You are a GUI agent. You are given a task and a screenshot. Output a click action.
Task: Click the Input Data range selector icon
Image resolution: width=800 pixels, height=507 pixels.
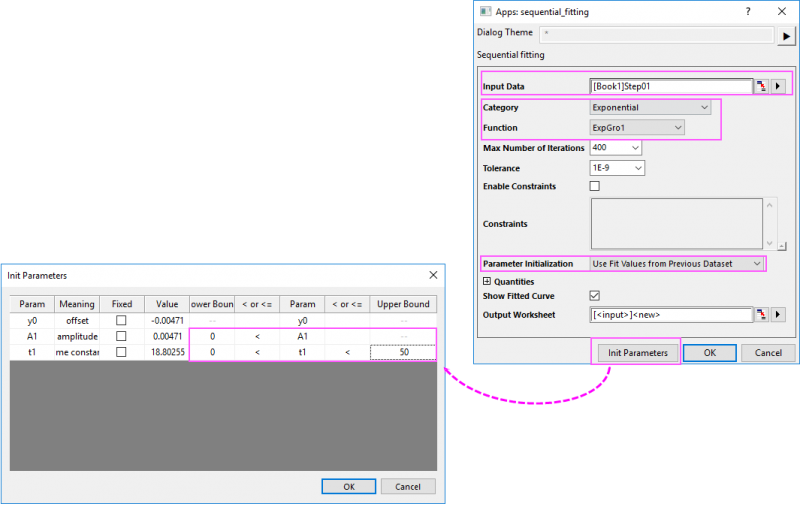[762, 87]
